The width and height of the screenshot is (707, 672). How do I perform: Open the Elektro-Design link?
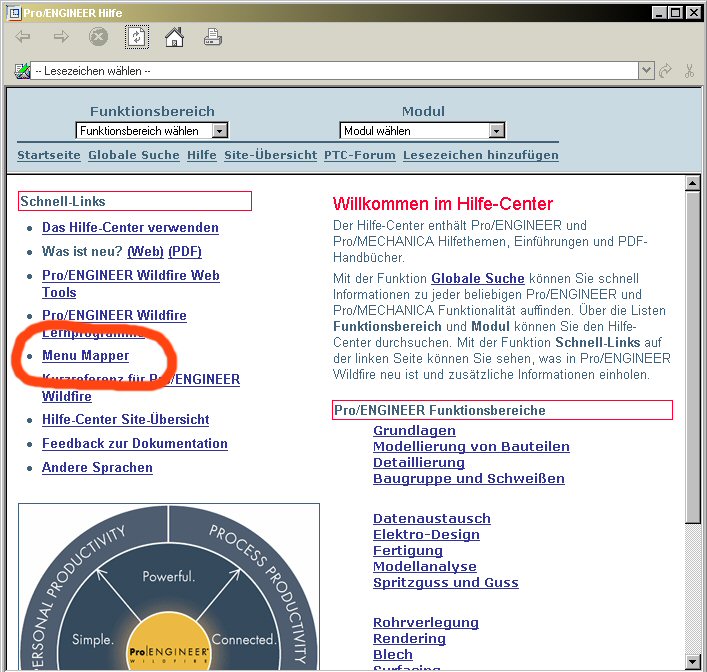pos(427,534)
